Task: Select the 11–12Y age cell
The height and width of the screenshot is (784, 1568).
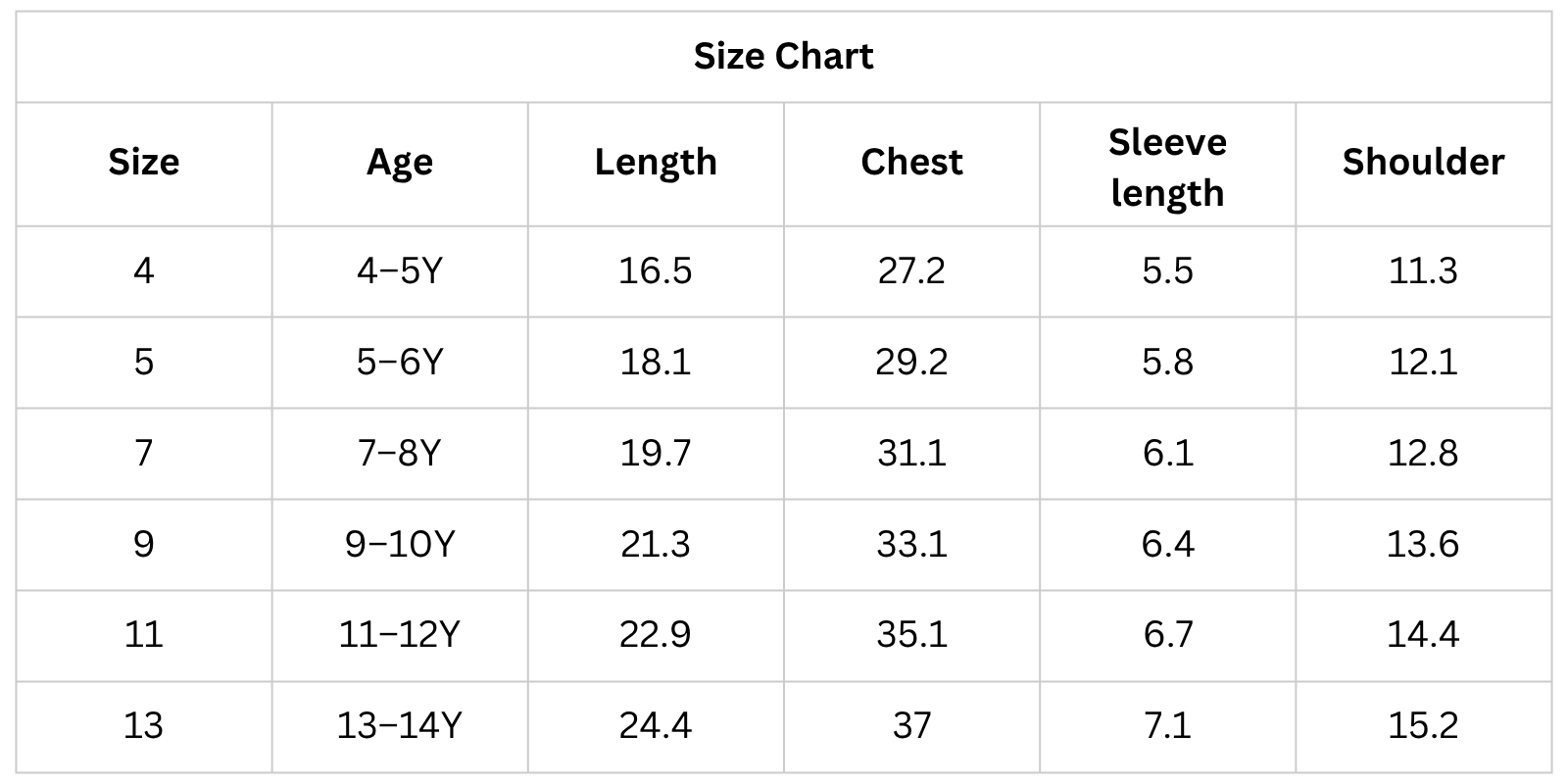Action: click(x=400, y=635)
